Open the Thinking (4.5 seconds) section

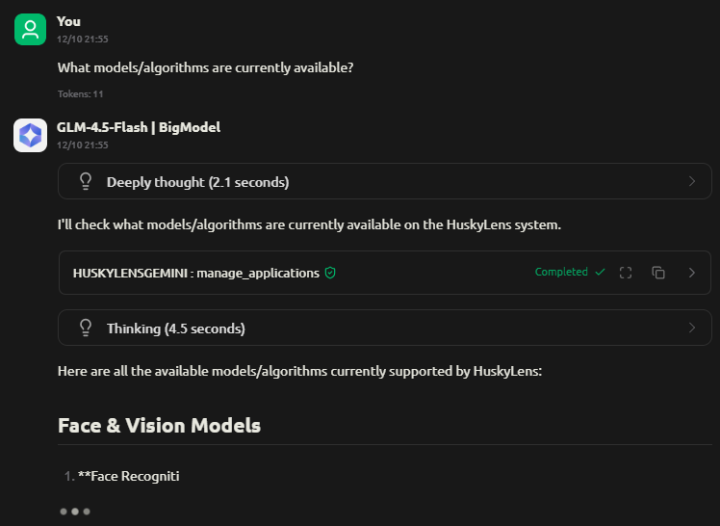176,328
